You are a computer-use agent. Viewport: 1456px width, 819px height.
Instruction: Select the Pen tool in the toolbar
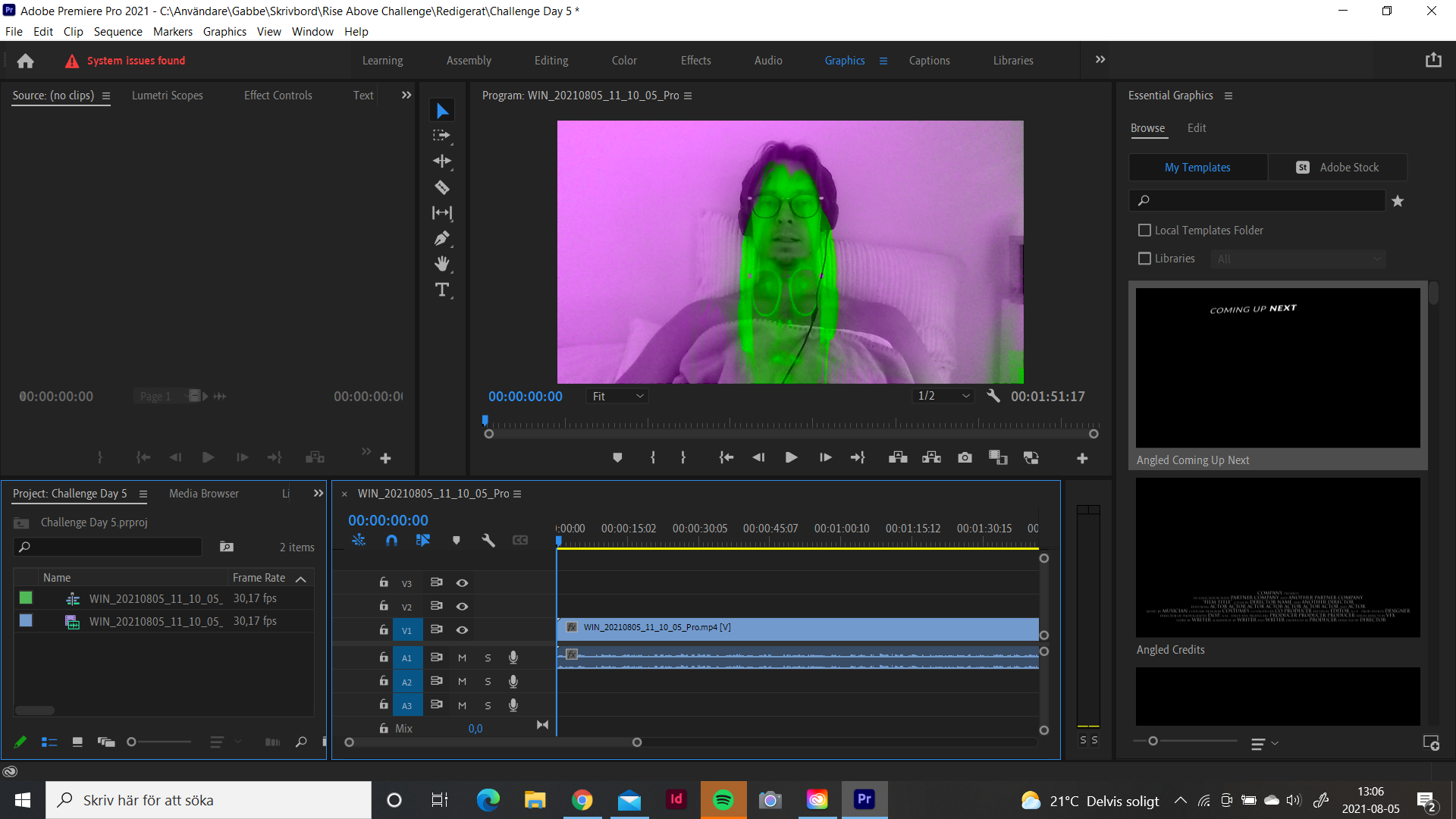pos(442,238)
